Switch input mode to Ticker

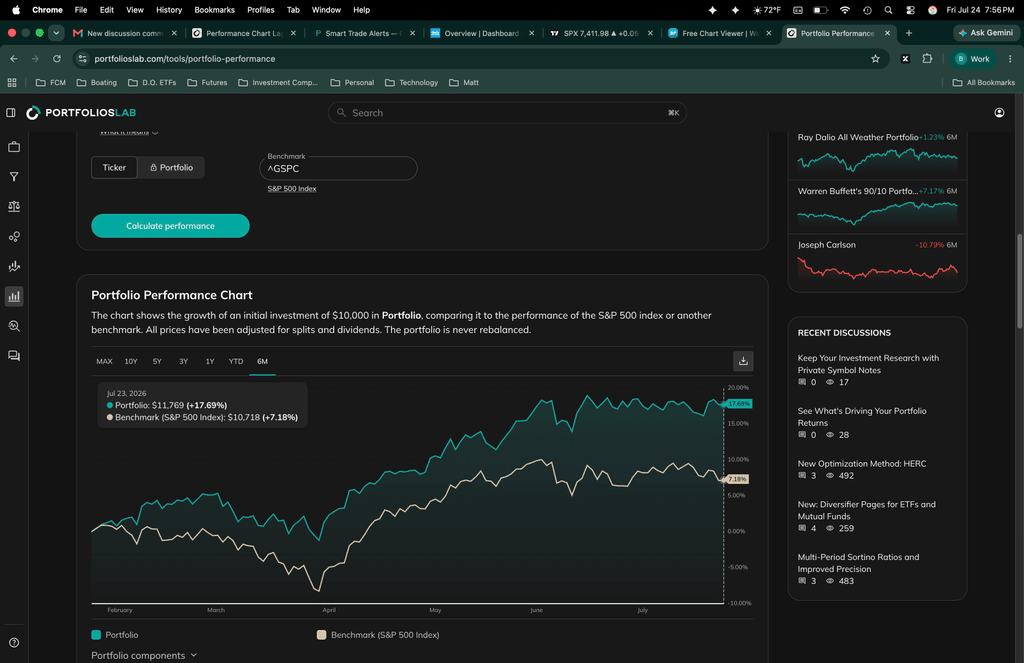[x=114, y=167]
